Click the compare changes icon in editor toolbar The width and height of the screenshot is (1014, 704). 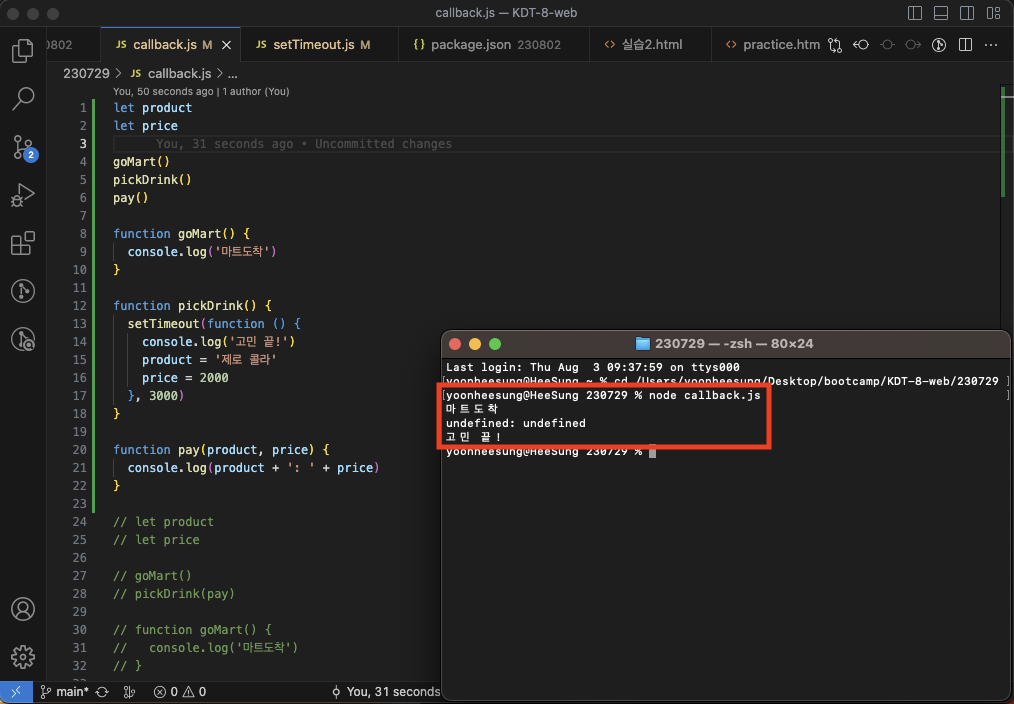pyautogui.click(x=835, y=45)
